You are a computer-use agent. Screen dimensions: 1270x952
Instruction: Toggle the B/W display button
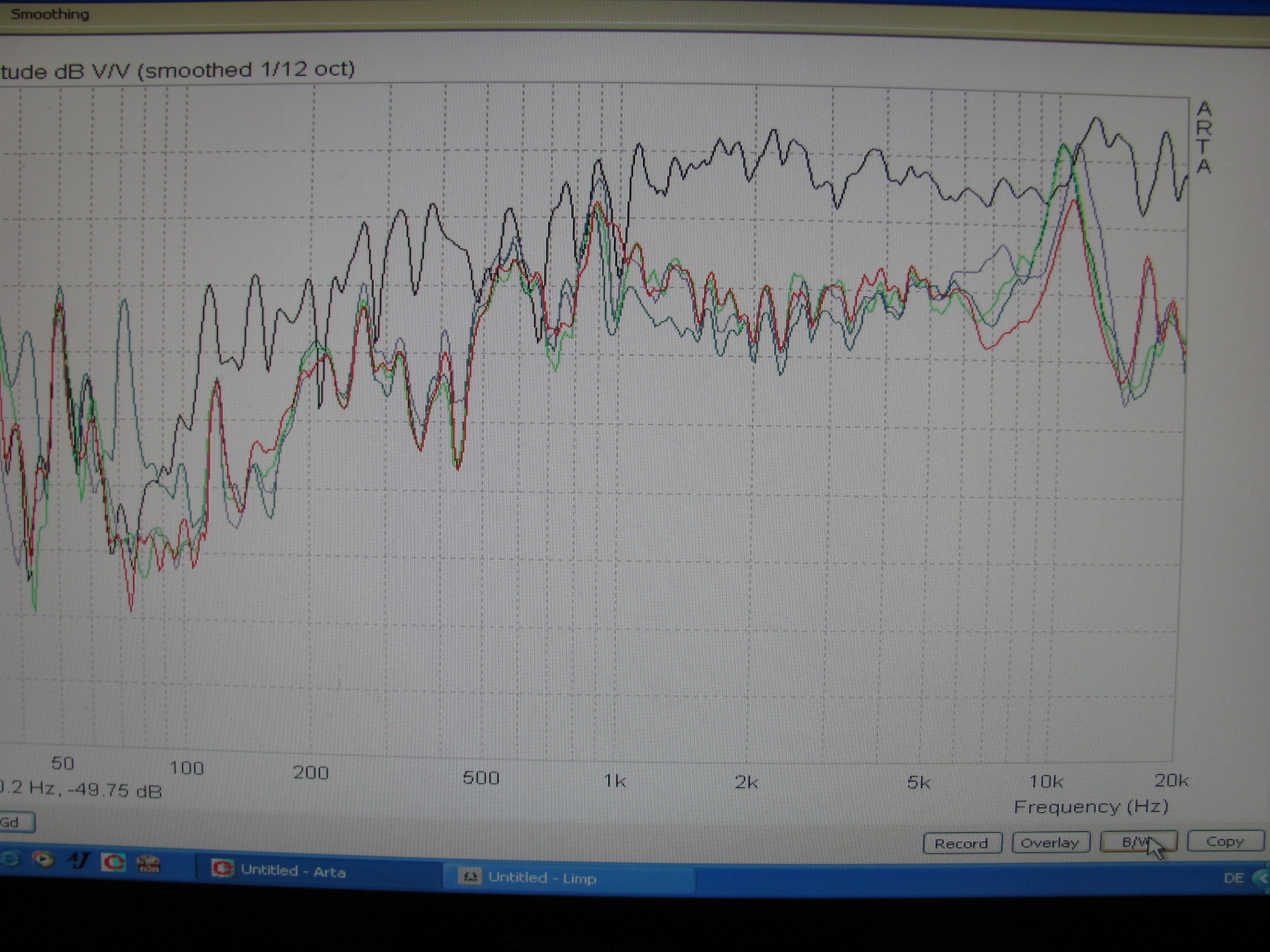point(1137,842)
